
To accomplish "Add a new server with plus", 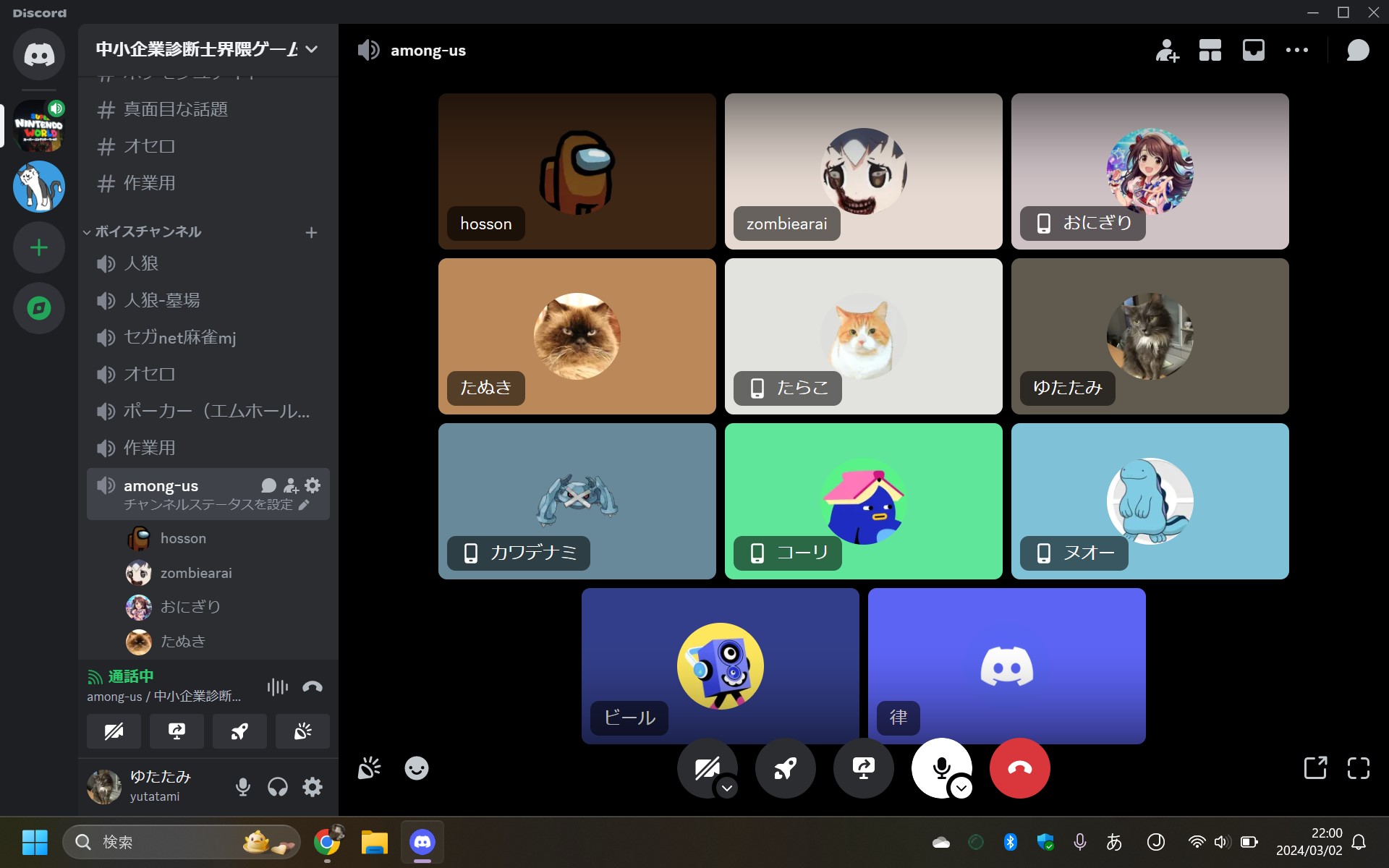I will coord(39,247).
